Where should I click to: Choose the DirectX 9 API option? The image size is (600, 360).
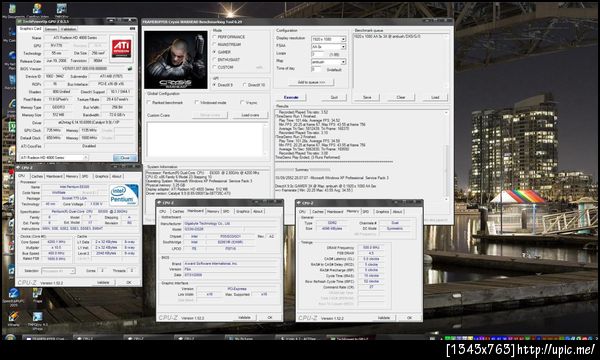click(215, 85)
